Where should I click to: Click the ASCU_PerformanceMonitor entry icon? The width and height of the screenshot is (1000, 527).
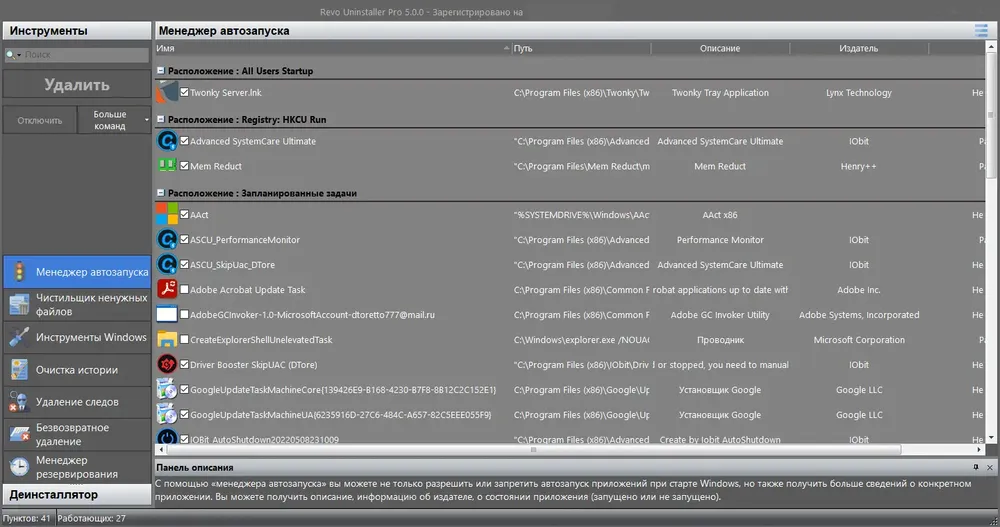(167, 239)
